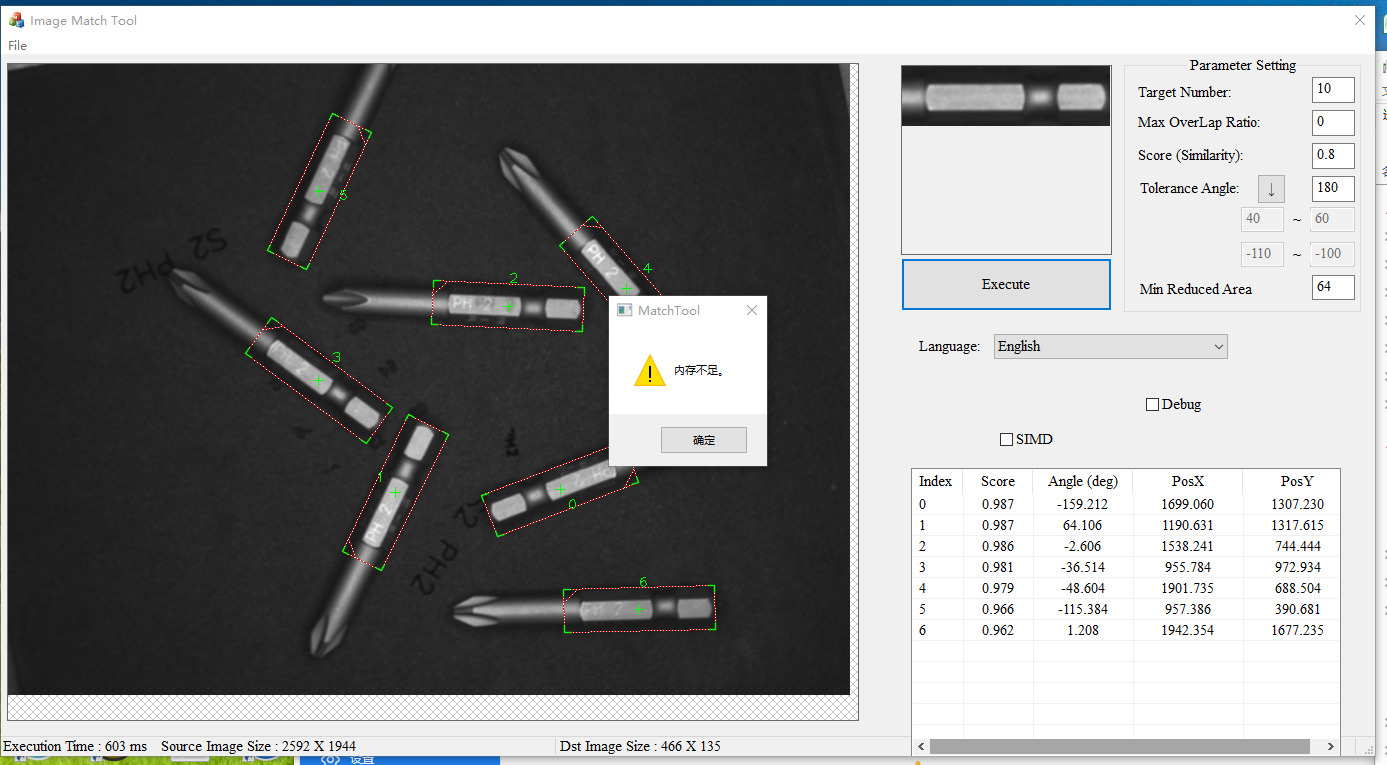Open the File menu

(x=17, y=45)
